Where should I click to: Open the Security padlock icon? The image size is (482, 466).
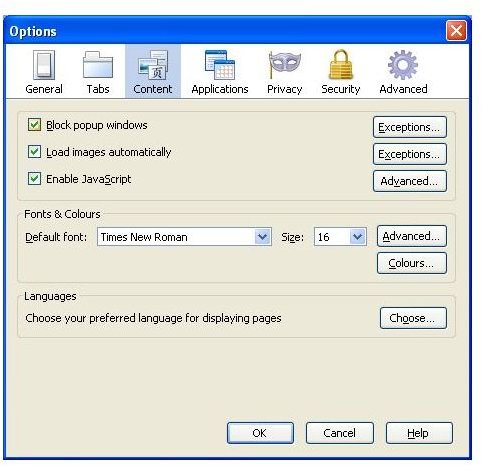[341, 65]
